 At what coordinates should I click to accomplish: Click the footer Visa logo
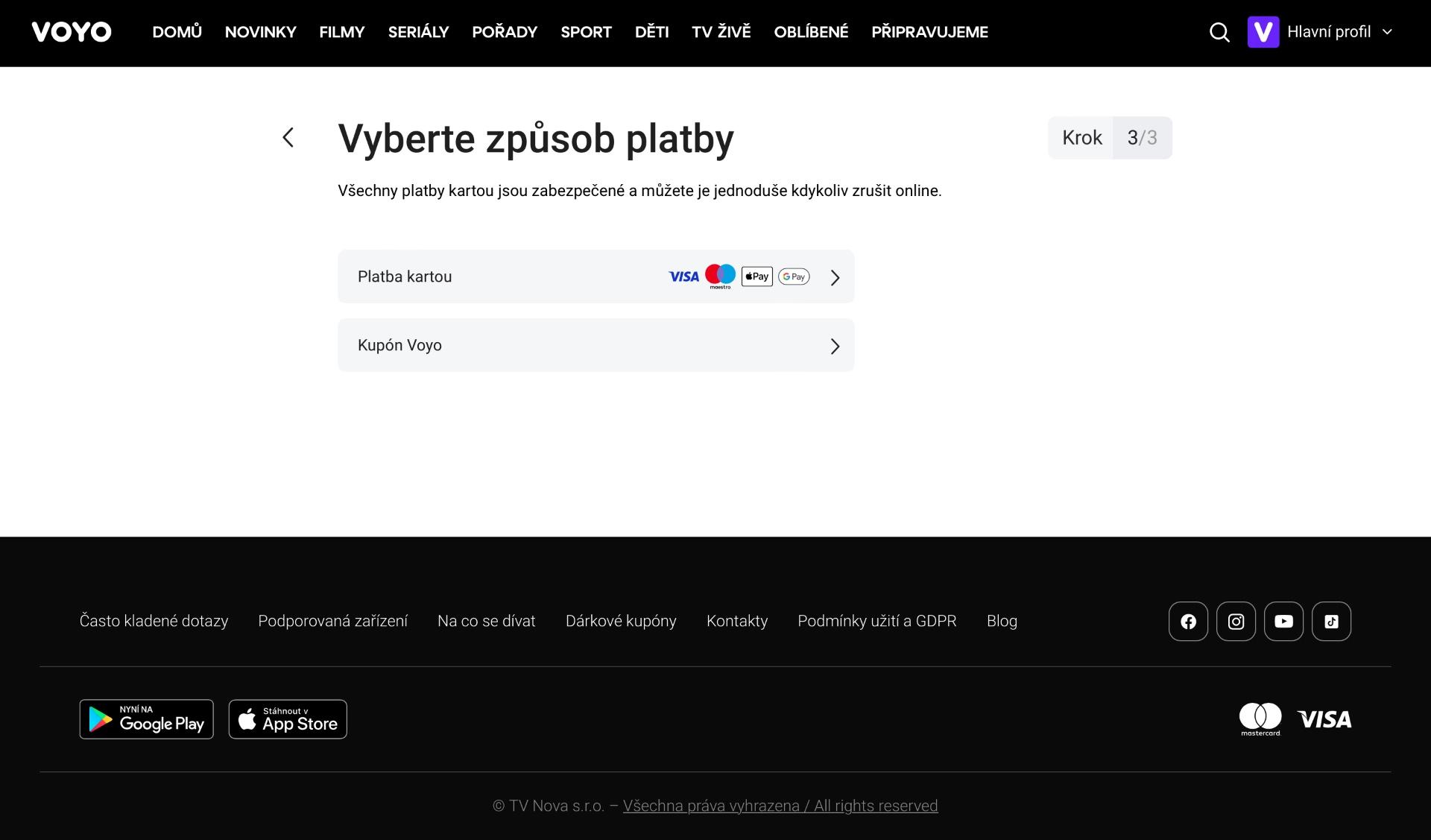(1324, 719)
